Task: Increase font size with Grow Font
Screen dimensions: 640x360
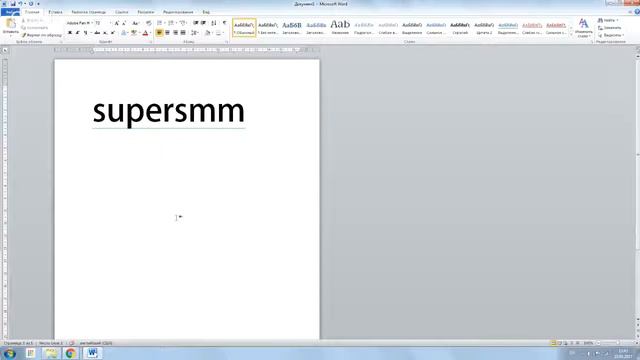Action: [x=116, y=23]
